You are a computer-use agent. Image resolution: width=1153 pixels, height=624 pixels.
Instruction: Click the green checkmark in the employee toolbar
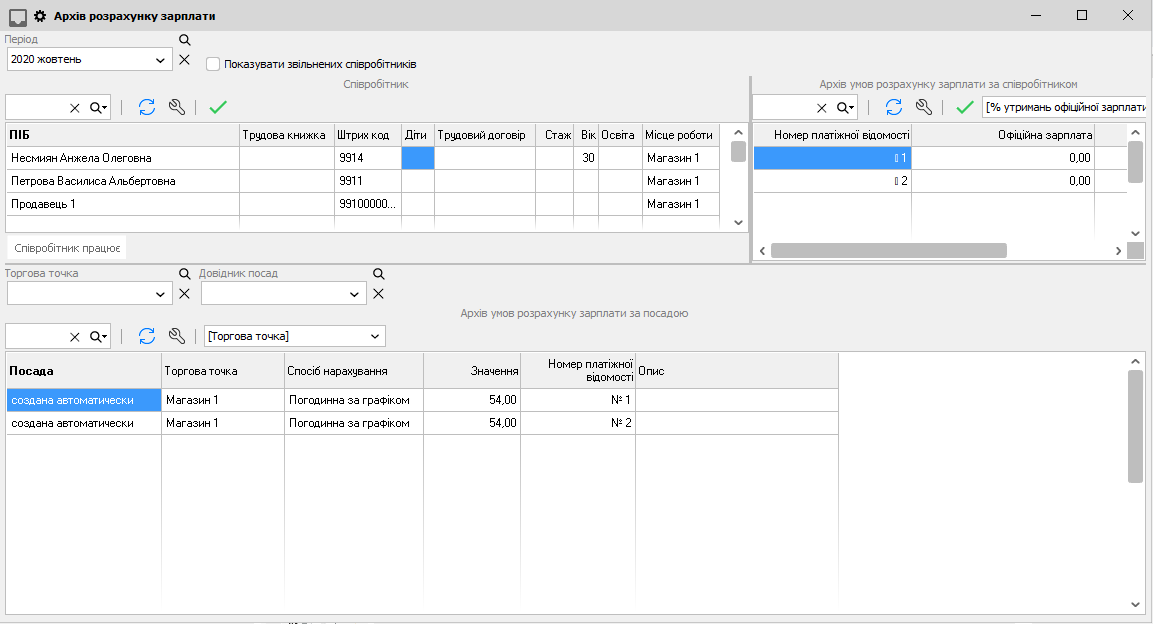click(218, 108)
